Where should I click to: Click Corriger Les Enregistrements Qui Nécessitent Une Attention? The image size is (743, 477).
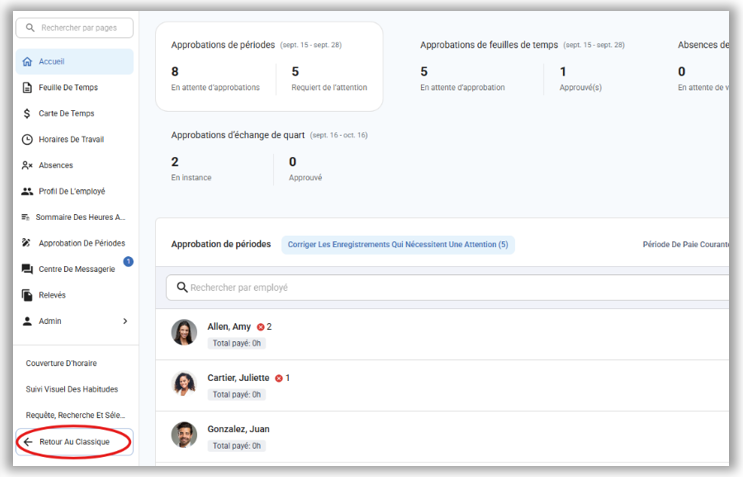coord(398,244)
